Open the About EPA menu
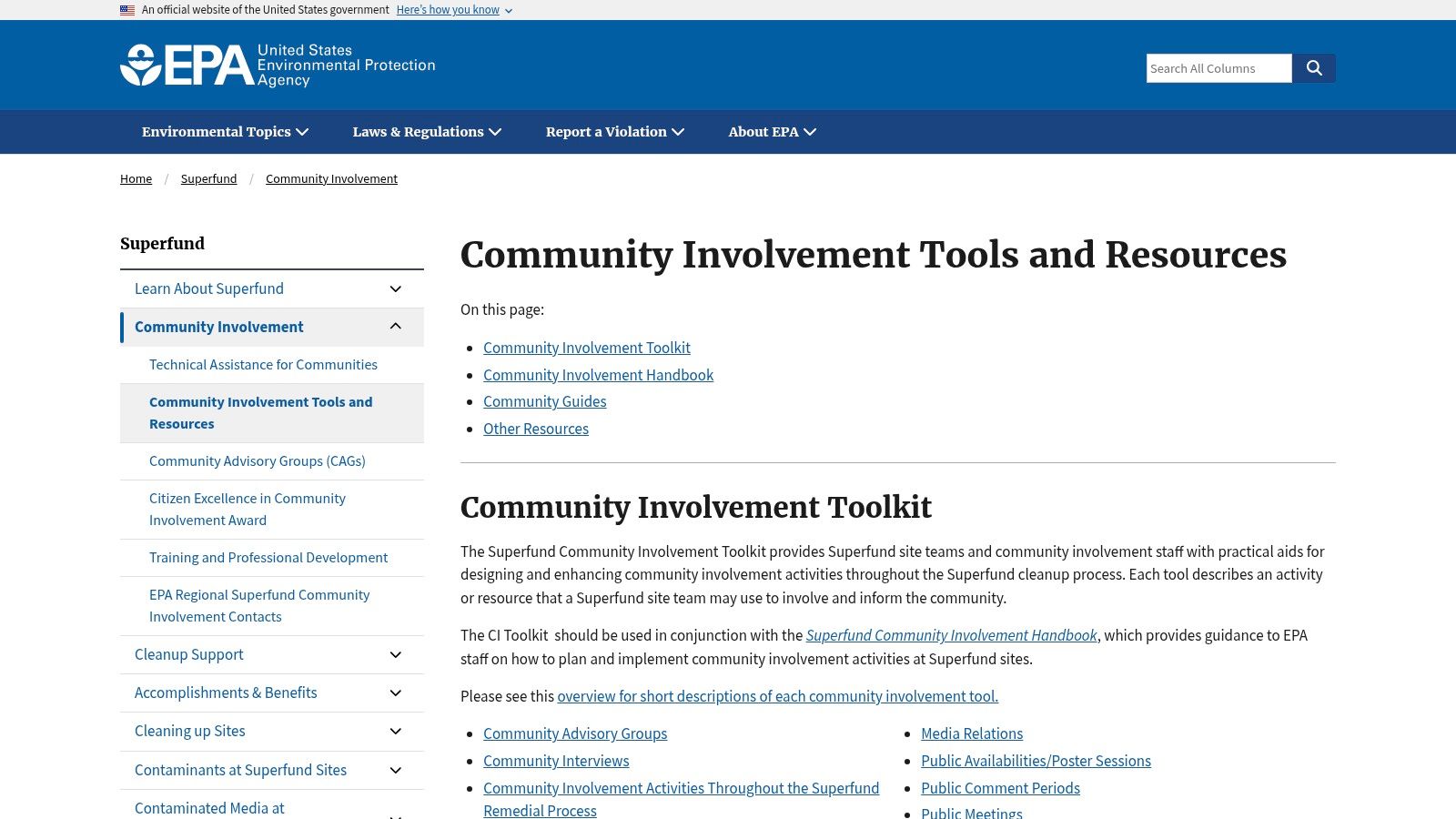 tap(773, 132)
